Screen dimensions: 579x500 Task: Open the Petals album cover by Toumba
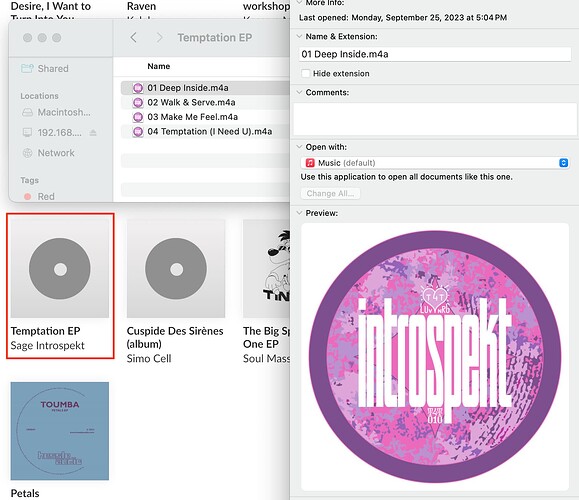point(60,431)
